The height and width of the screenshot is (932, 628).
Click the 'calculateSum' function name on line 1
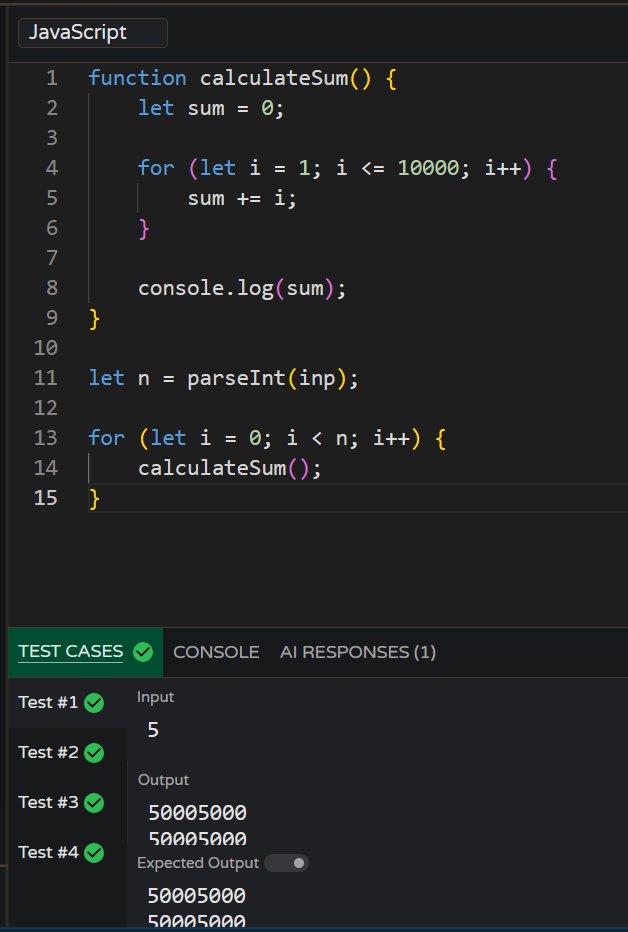(274, 78)
